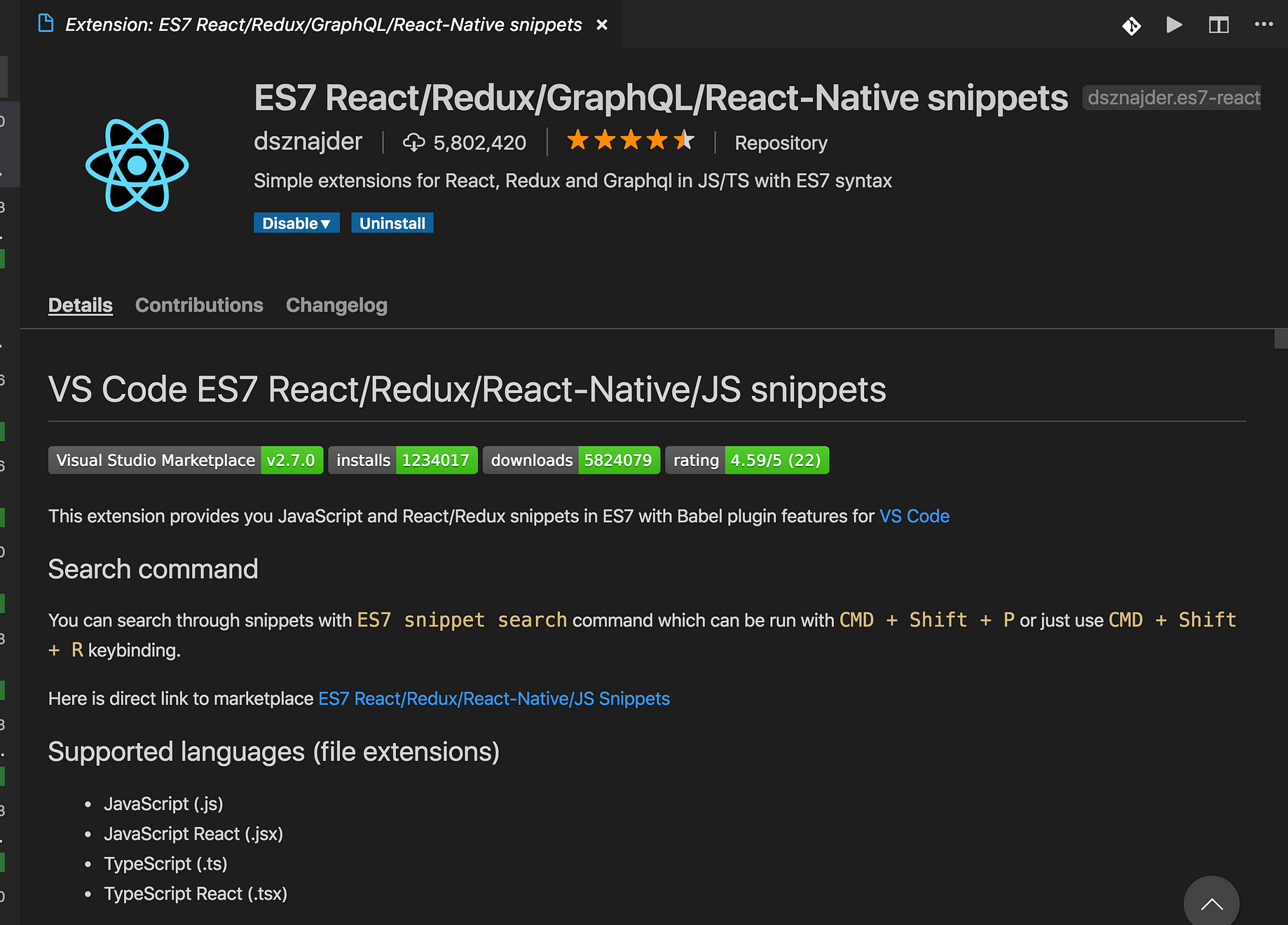Open the ES7 React/Redux/React-Native/JS Snippets marketplace link
Screen dimensions: 1288x925
click(x=494, y=699)
